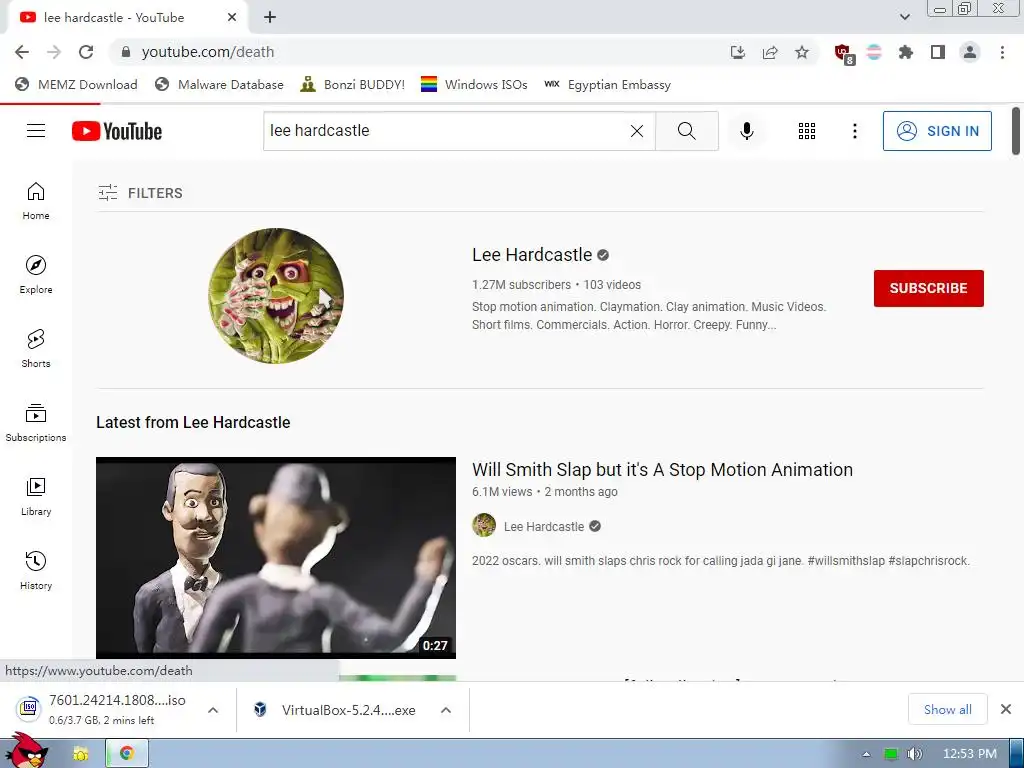The height and width of the screenshot is (768, 1024).
Task: Open the volume speaker tray icon
Action: tap(914, 754)
